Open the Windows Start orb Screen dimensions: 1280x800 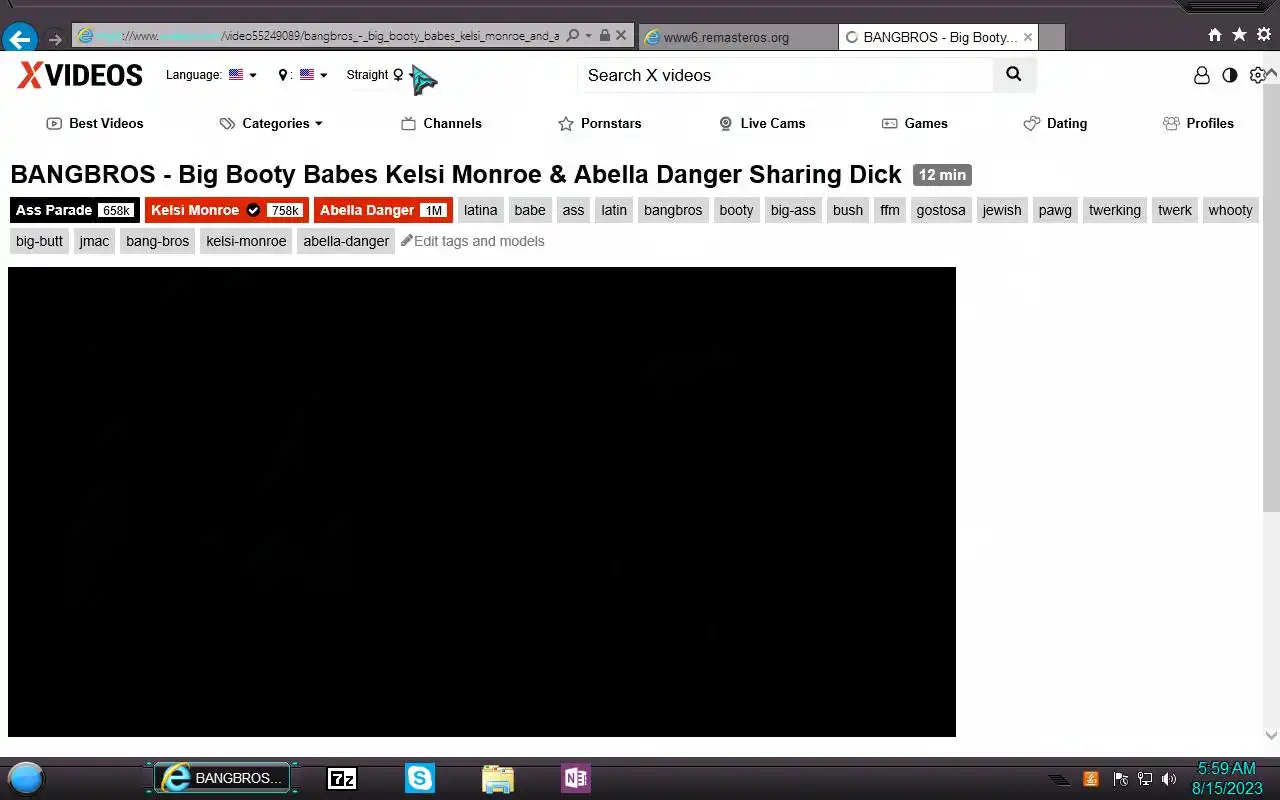click(26, 778)
